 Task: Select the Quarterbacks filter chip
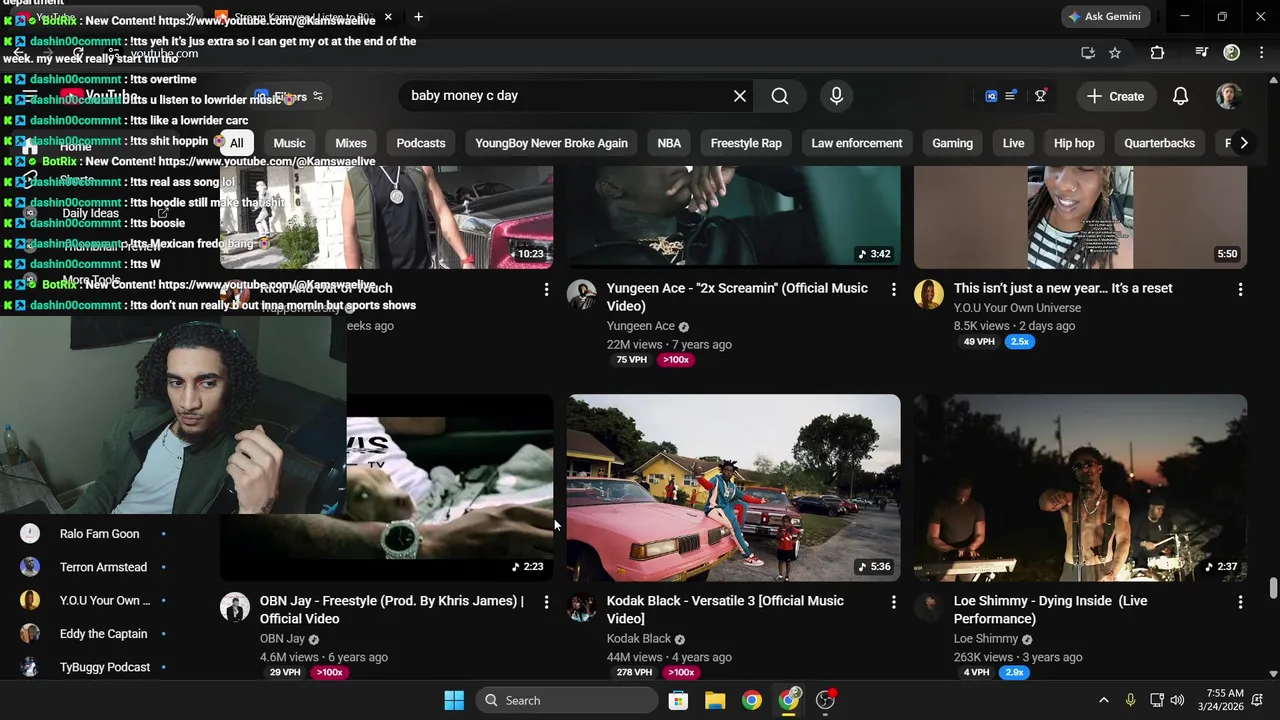click(1159, 143)
